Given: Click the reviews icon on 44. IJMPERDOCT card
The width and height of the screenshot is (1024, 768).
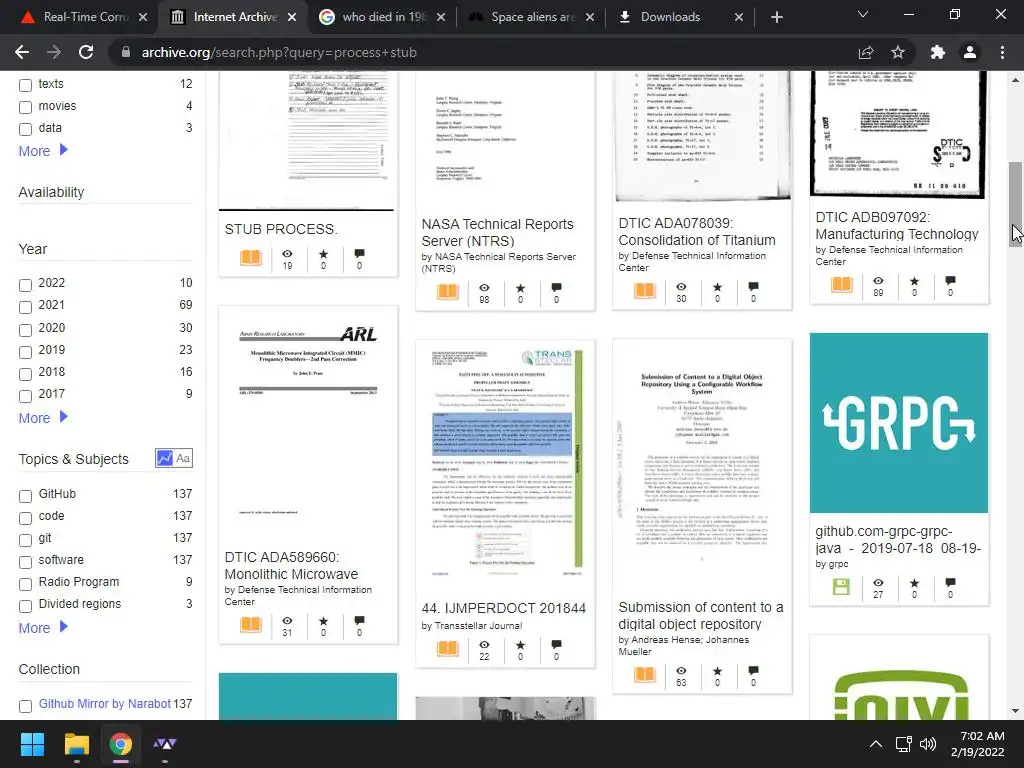Looking at the screenshot, I should coord(556,645).
